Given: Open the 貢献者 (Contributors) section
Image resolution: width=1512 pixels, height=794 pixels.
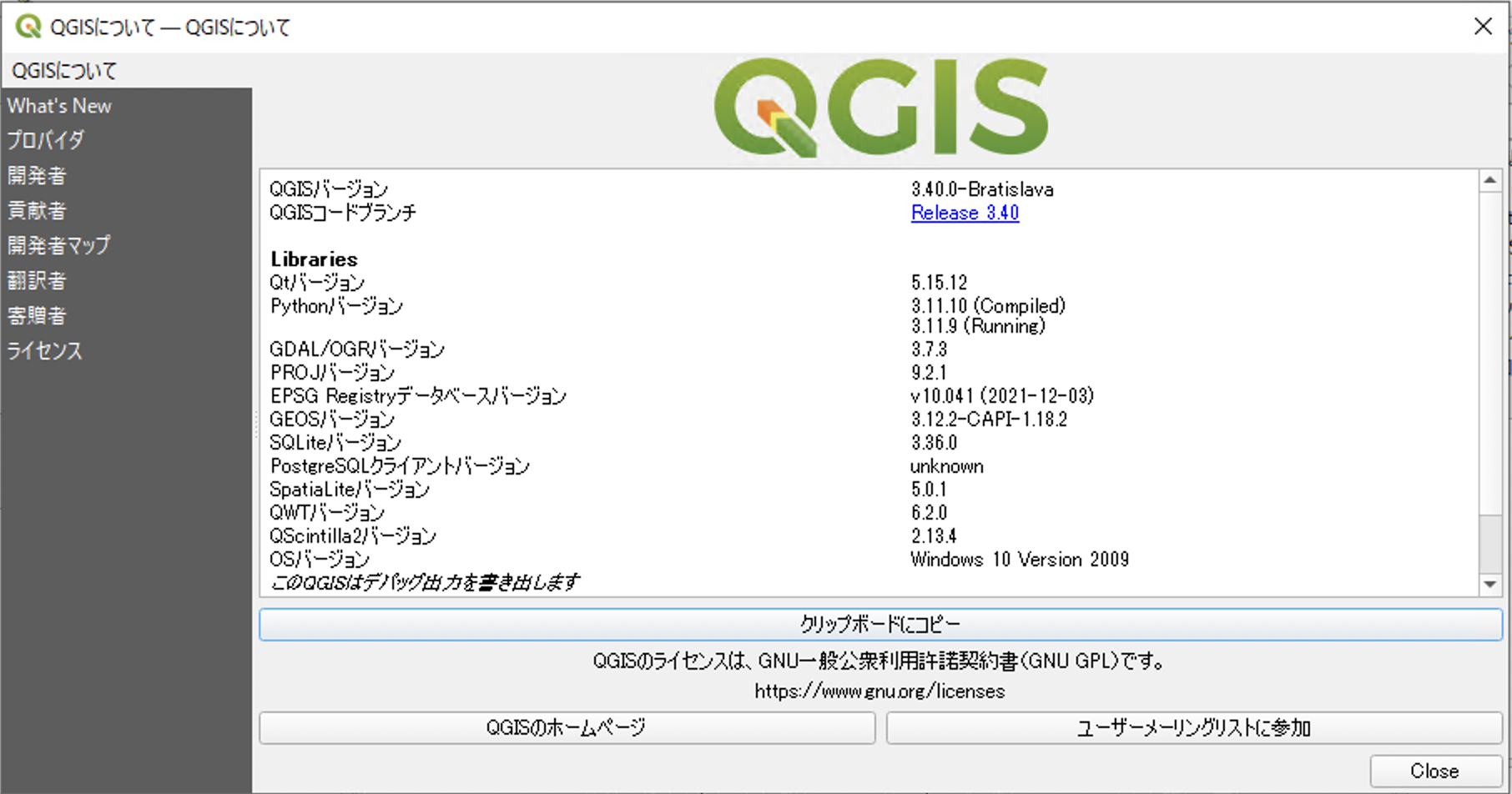Looking at the screenshot, I should [38, 210].
